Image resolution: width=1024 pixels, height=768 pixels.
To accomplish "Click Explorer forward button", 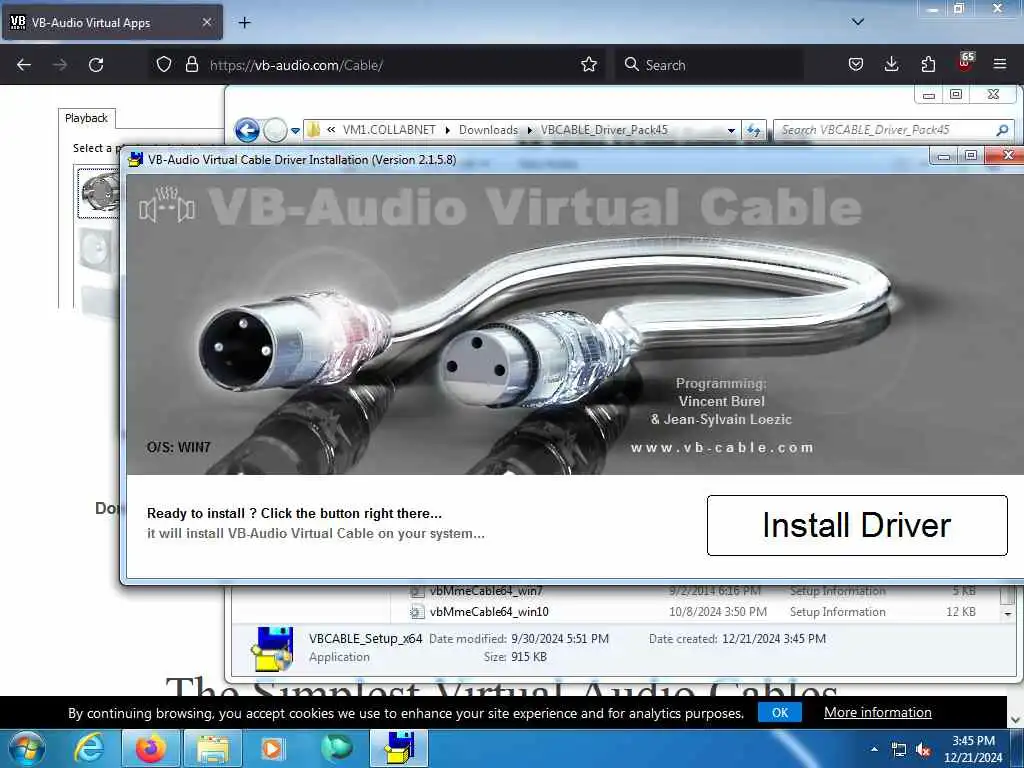I will (275, 130).
